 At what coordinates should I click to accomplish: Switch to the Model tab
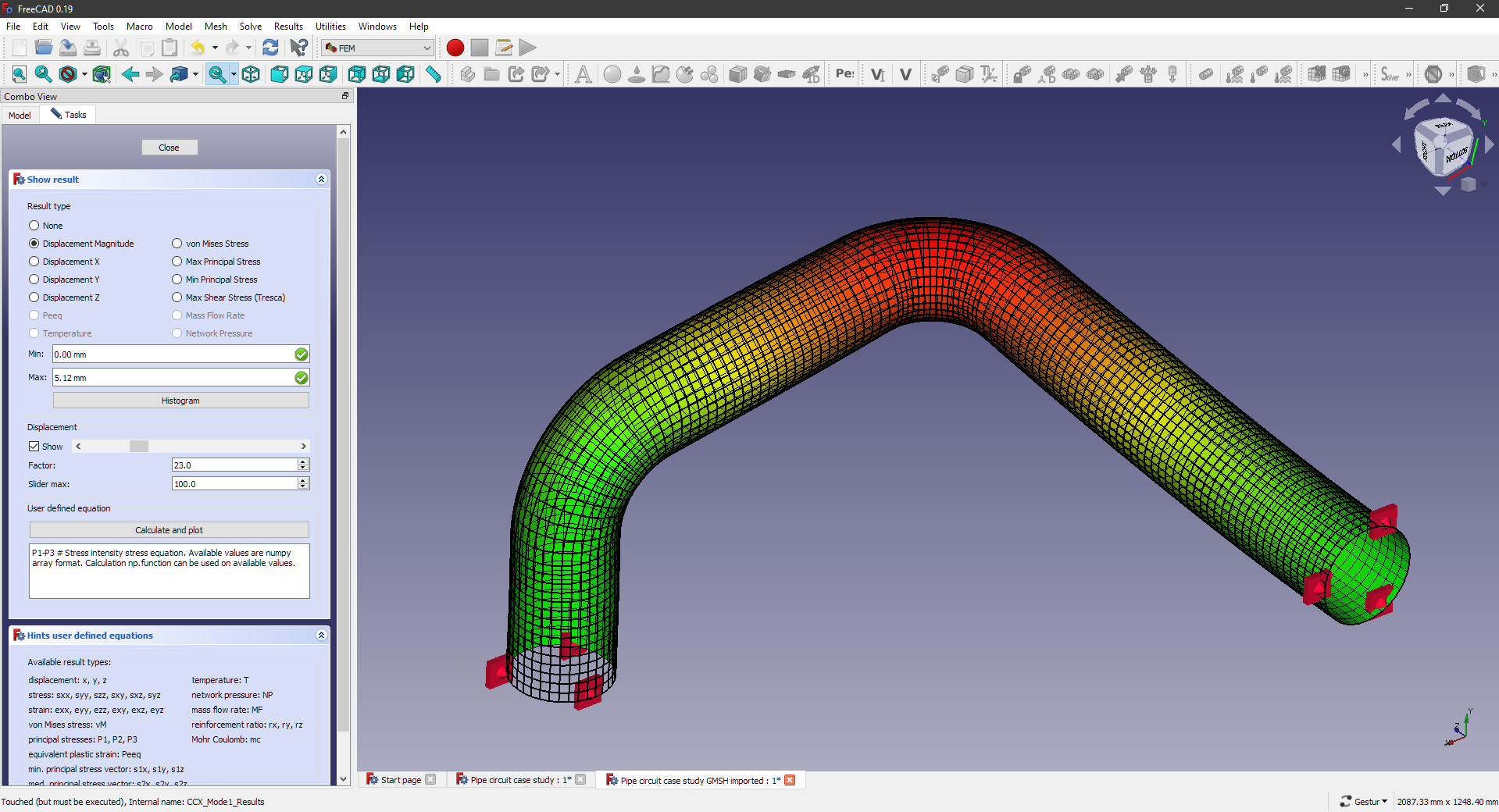(19, 114)
